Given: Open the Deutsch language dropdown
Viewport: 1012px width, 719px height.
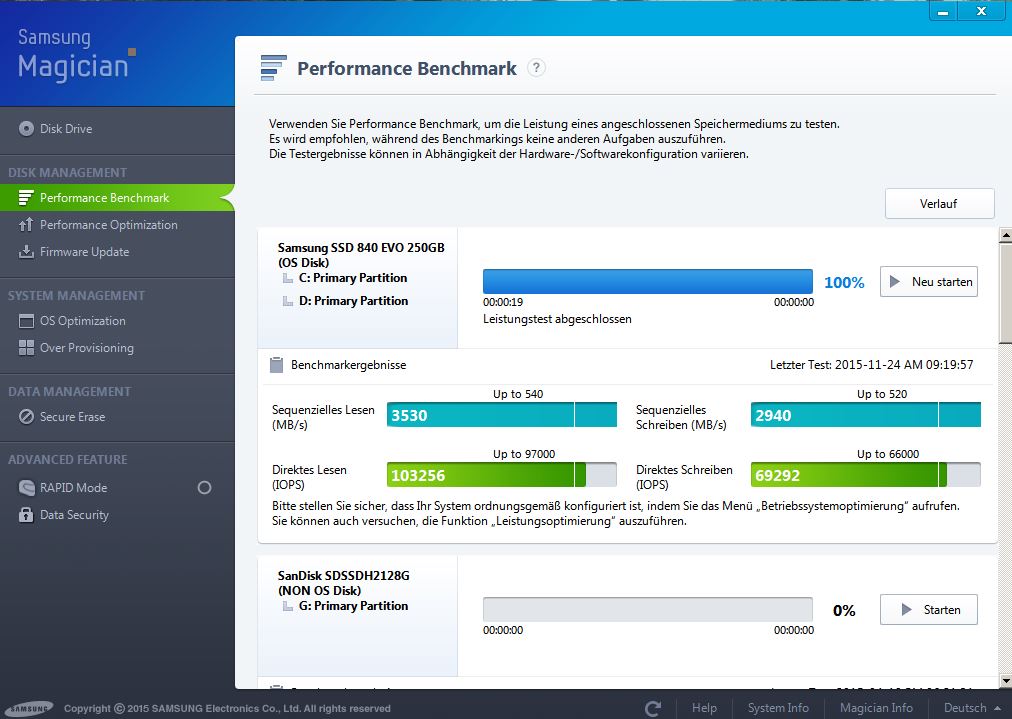Looking at the screenshot, I should (x=972, y=708).
